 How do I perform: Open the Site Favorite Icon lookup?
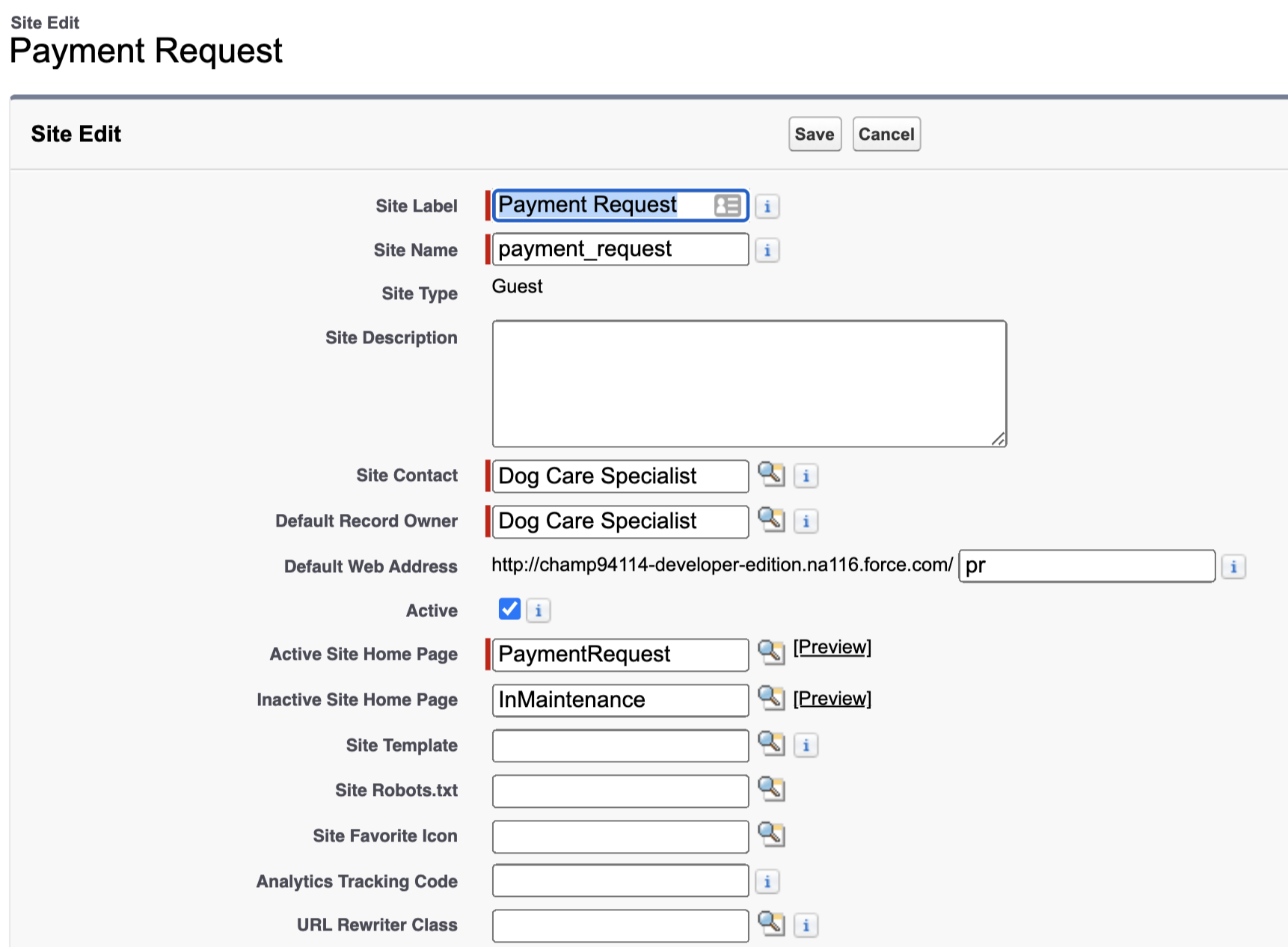click(x=773, y=836)
